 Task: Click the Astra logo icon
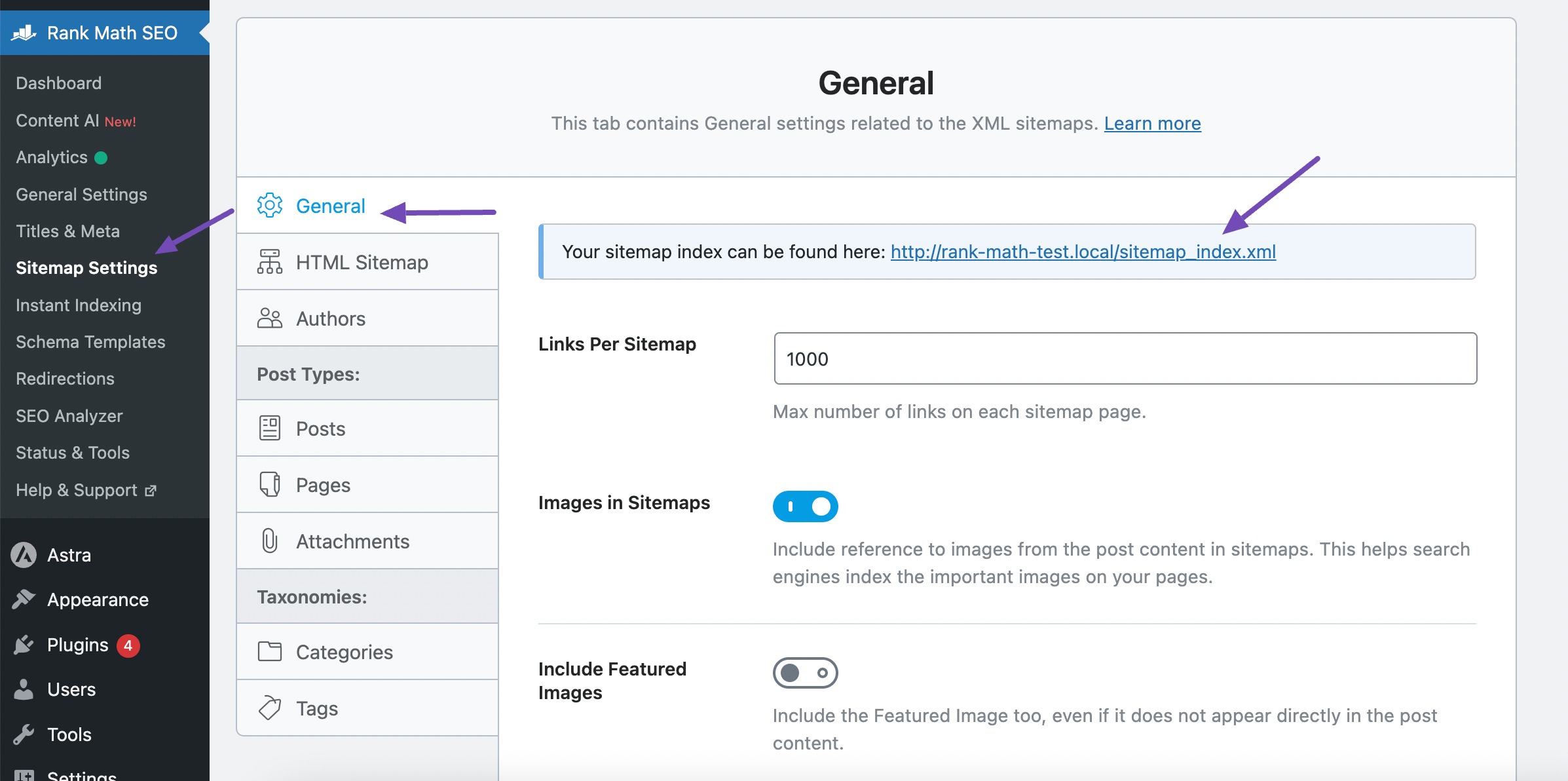tap(24, 555)
